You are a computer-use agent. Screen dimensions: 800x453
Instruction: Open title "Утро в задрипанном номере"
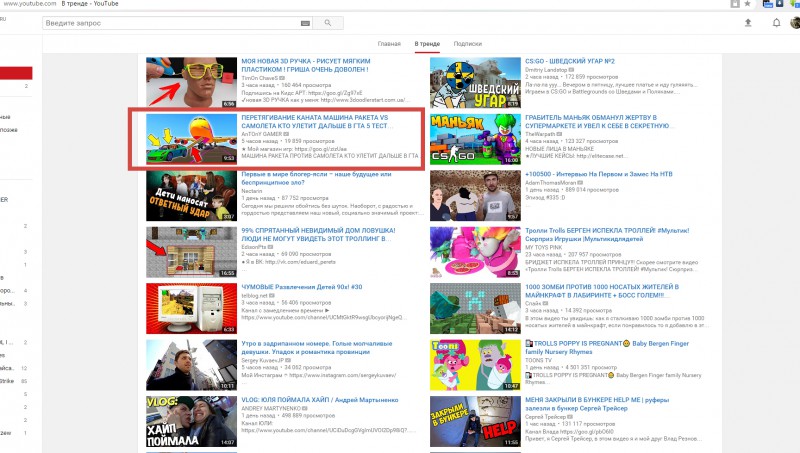click(x=317, y=347)
